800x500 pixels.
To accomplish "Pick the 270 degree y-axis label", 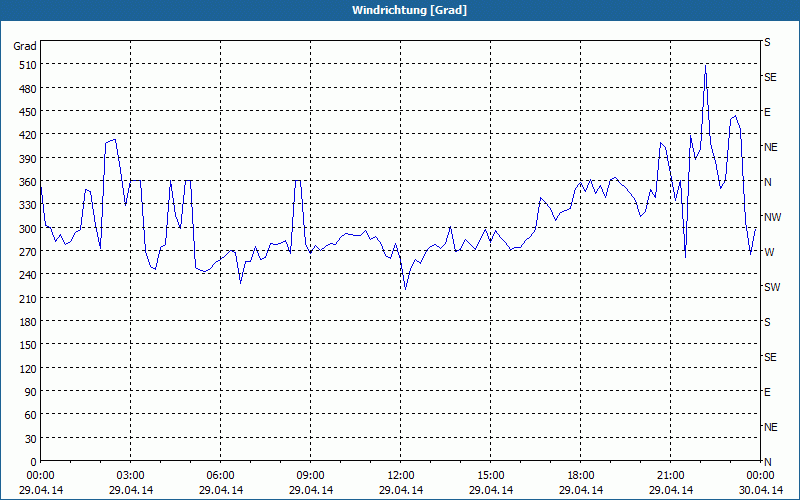I will click(25, 251).
